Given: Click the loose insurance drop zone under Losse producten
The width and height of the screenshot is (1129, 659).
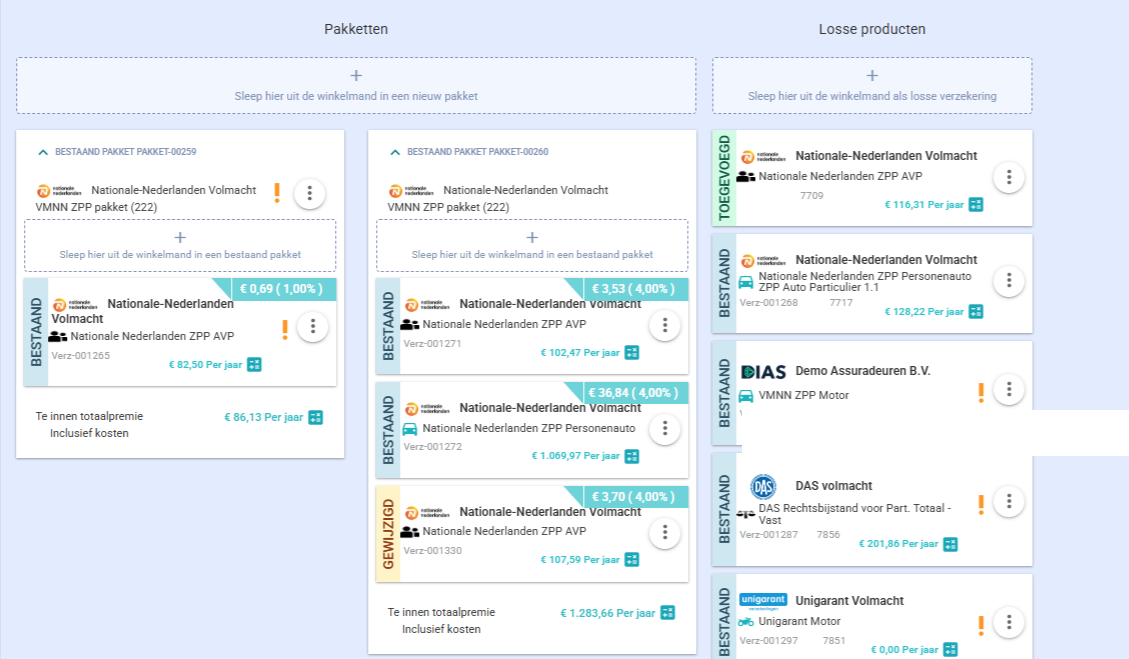Looking at the screenshot, I should pyautogui.click(x=872, y=86).
